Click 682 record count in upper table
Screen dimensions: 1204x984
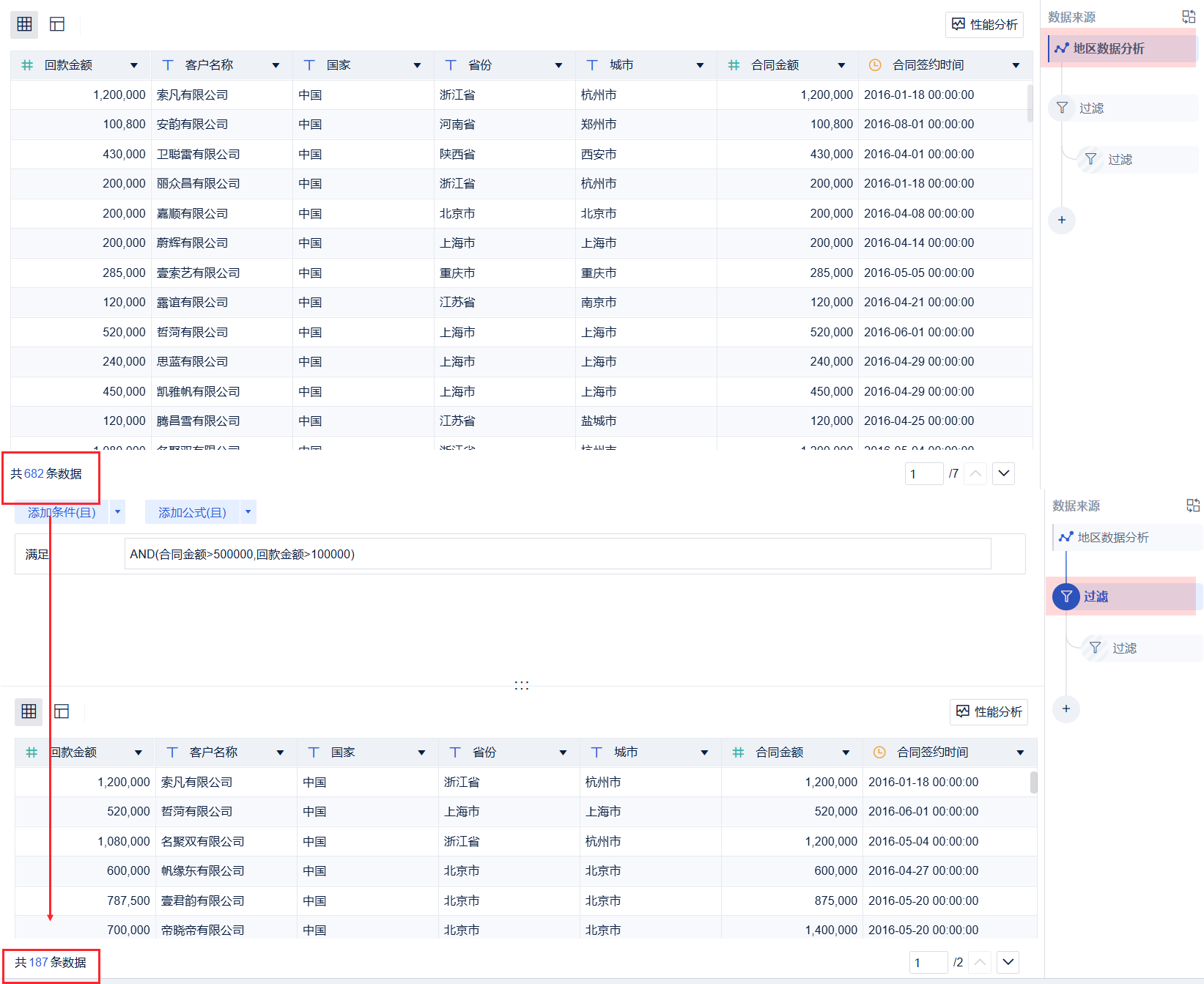(34, 474)
